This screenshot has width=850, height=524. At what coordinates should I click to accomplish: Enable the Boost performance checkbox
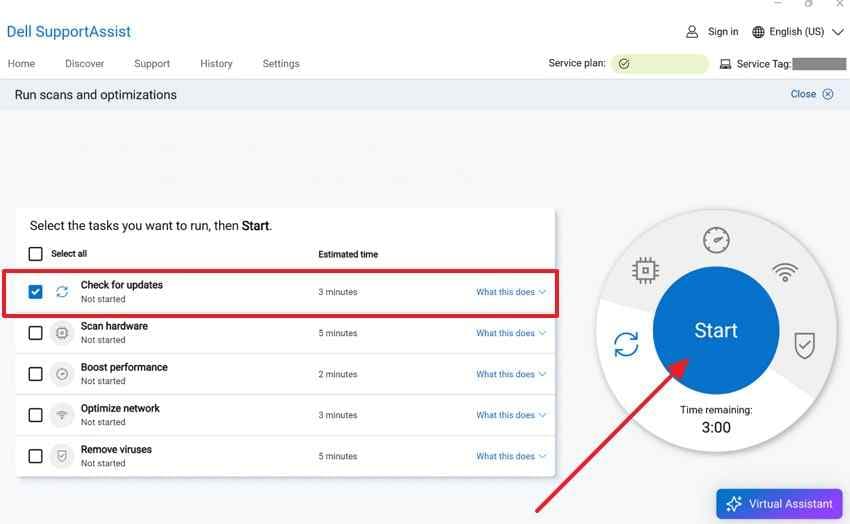35,374
